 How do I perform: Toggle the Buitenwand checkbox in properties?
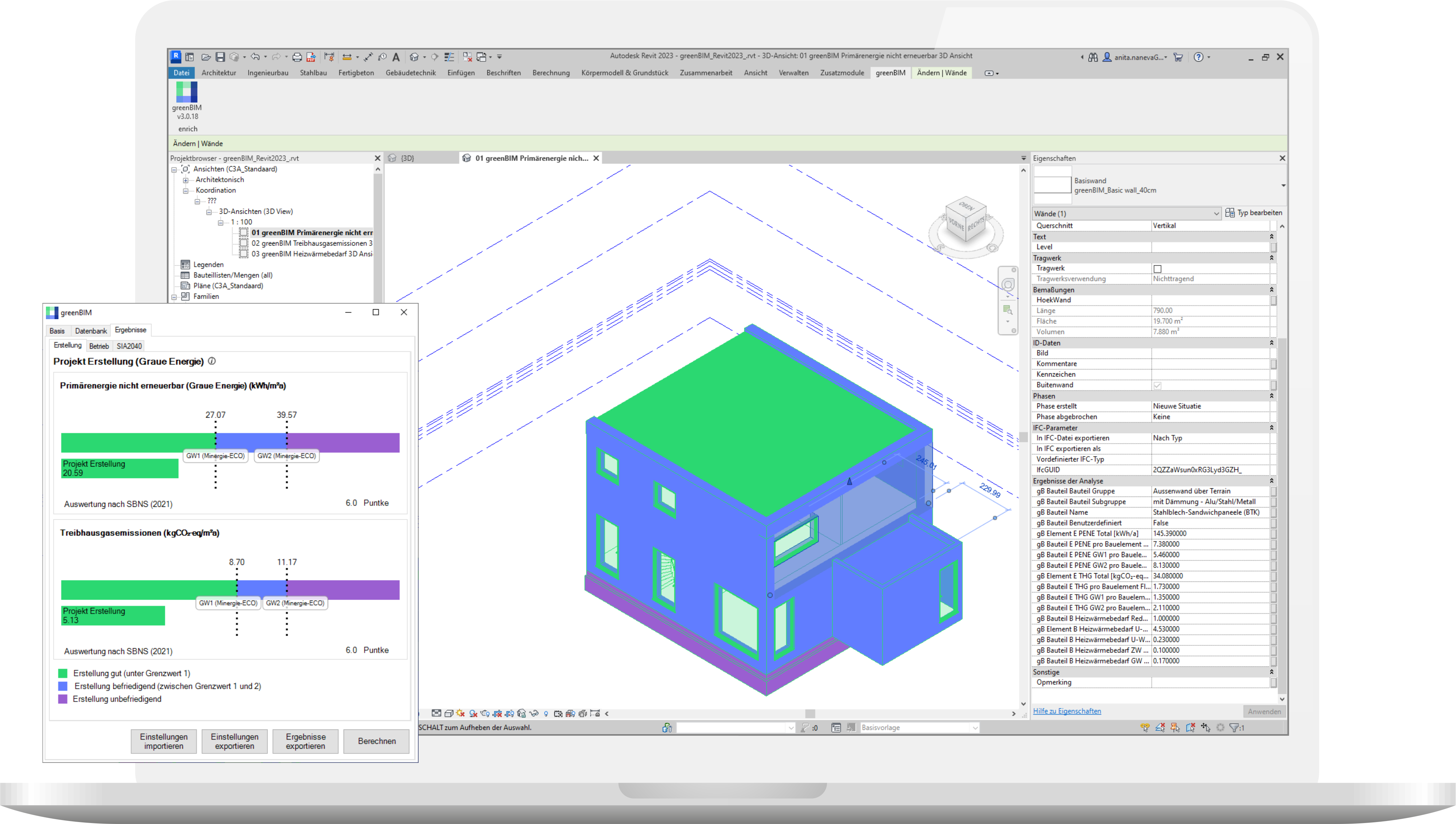click(1157, 385)
